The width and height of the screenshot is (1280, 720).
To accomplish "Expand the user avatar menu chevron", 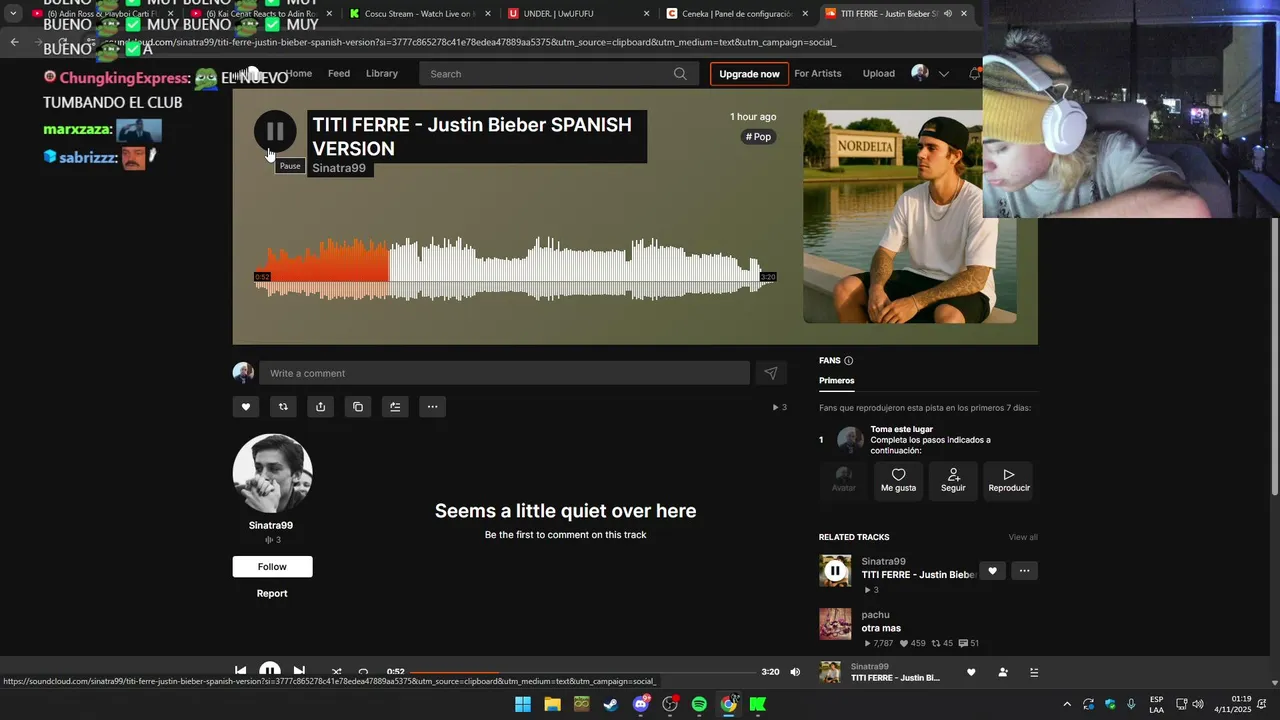I will click(x=943, y=74).
